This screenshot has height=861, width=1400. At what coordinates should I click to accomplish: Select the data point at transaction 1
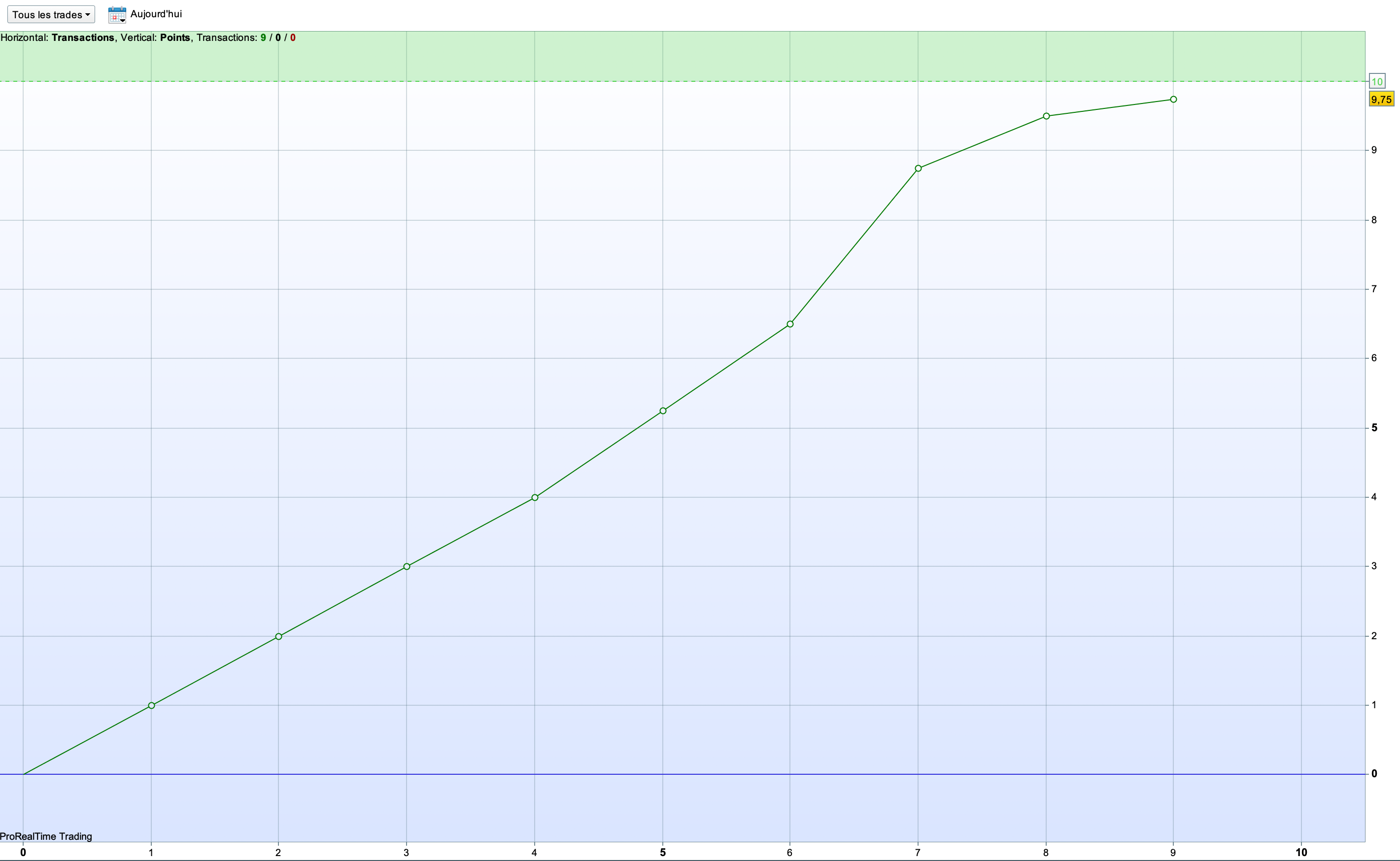(x=151, y=706)
